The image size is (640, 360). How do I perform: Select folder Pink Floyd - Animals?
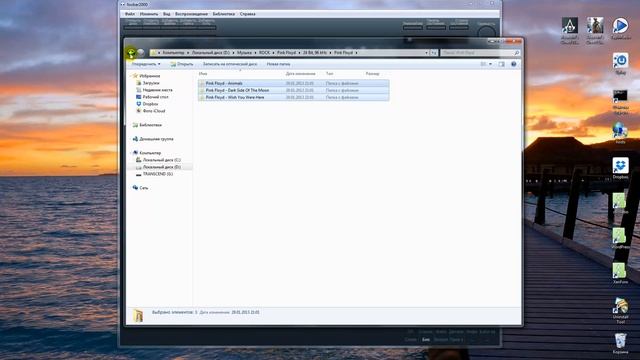(293, 83)
